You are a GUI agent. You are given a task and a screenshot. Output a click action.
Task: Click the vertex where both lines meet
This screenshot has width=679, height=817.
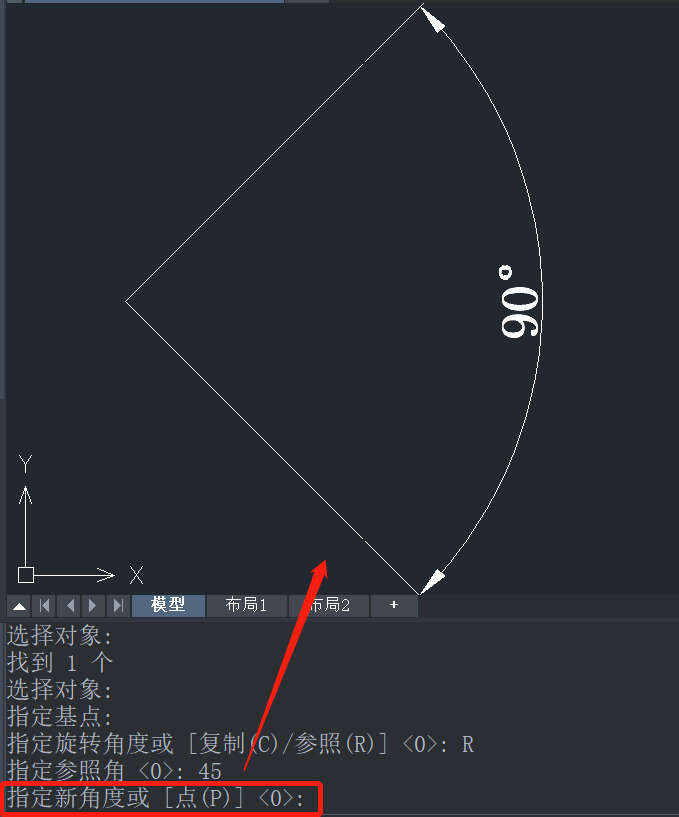[x=126, y=301]
